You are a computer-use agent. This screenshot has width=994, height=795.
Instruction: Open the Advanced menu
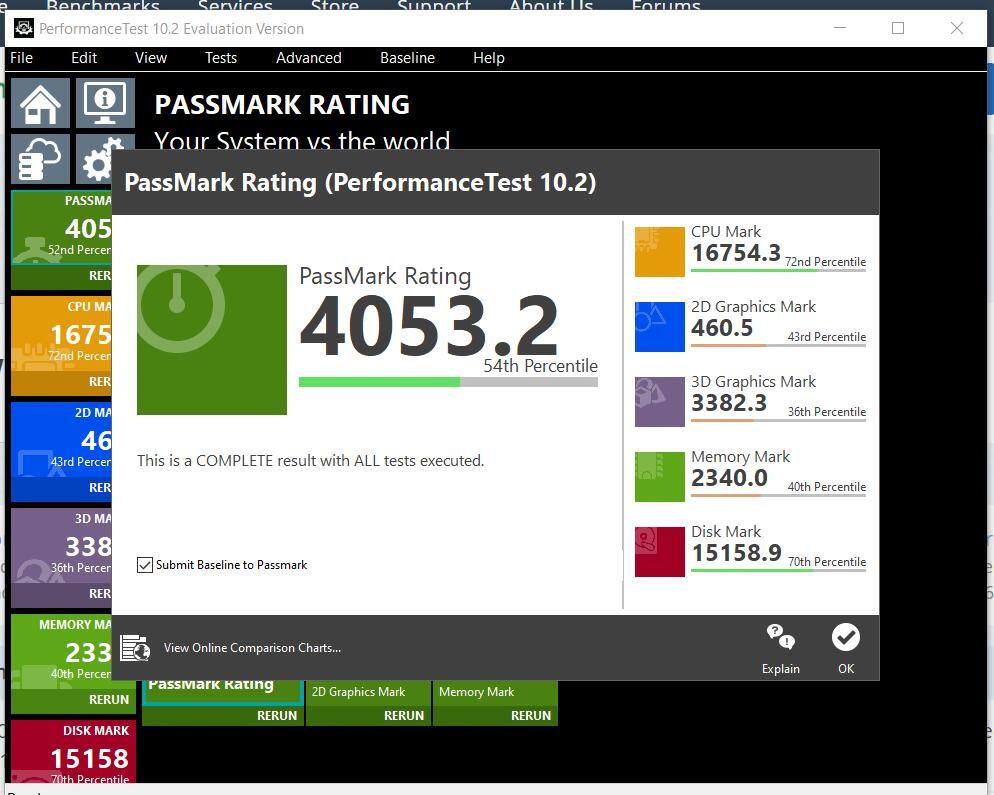tap(308, 58)
